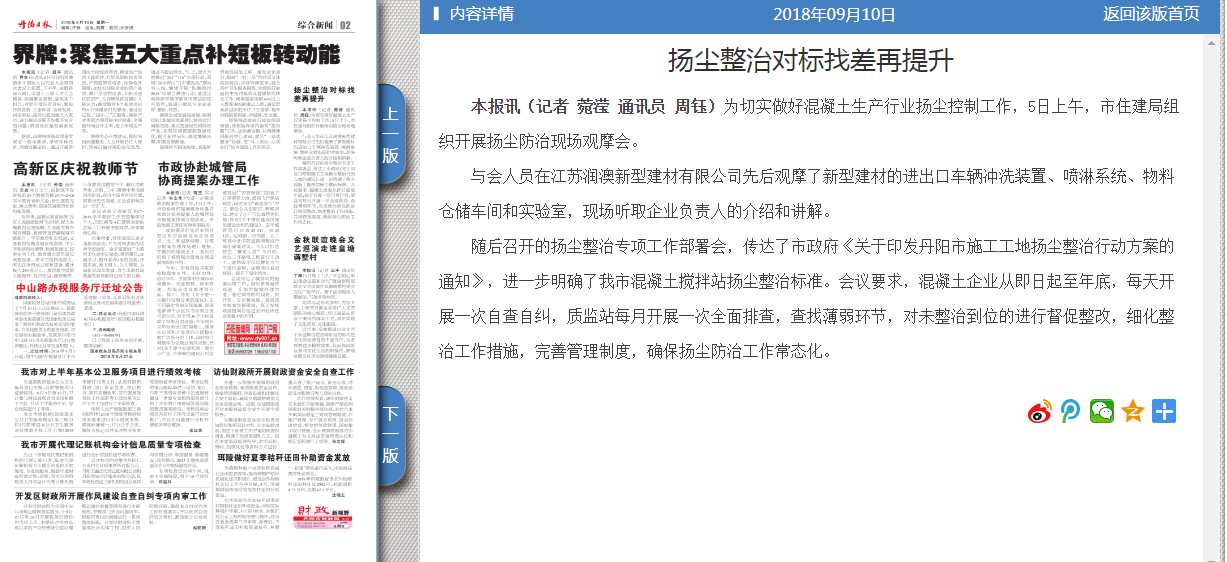Open more sharing options plus icon

click(x=1163, y=411)
